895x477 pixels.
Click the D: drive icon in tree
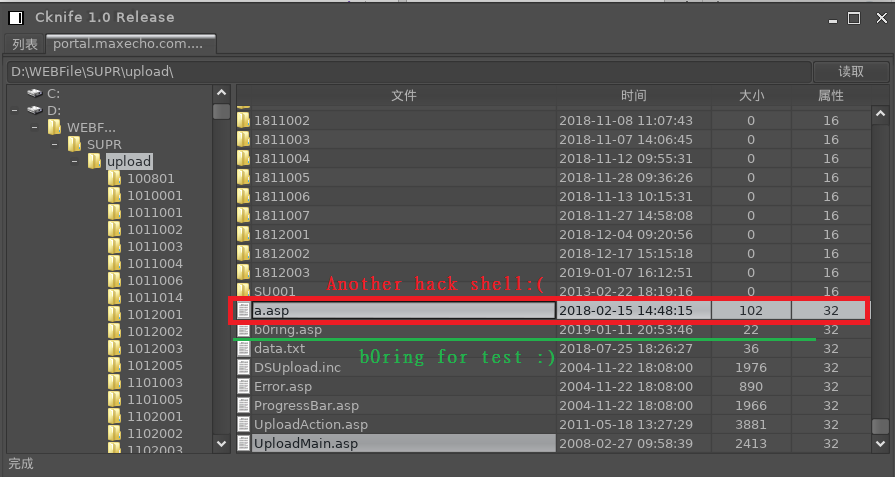tap(34, 110)
